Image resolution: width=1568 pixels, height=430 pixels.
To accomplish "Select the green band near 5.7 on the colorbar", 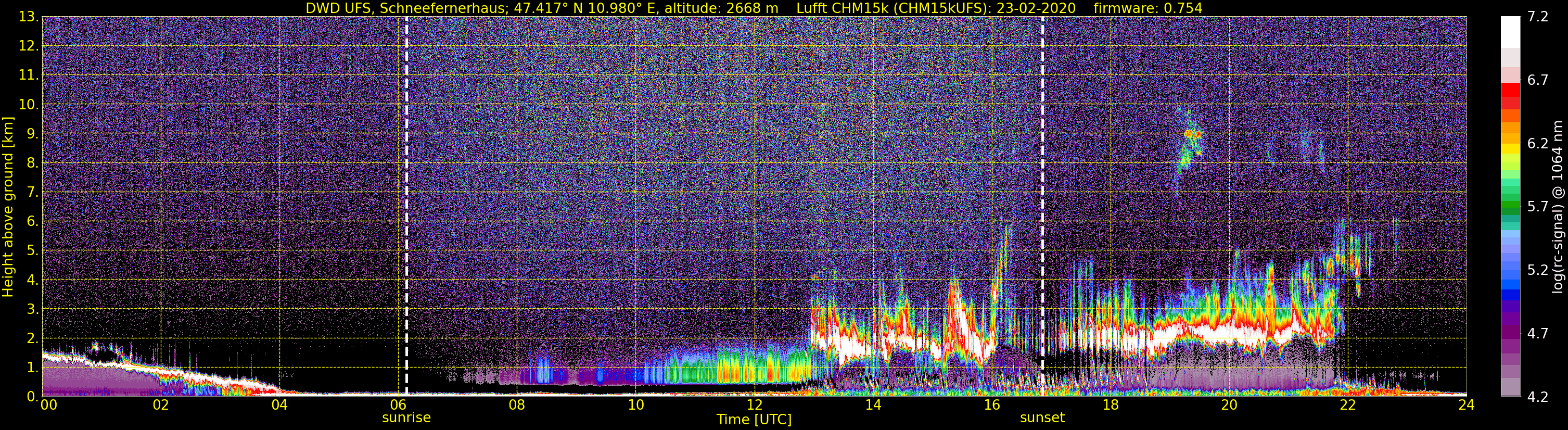I will coord(1510,207).
